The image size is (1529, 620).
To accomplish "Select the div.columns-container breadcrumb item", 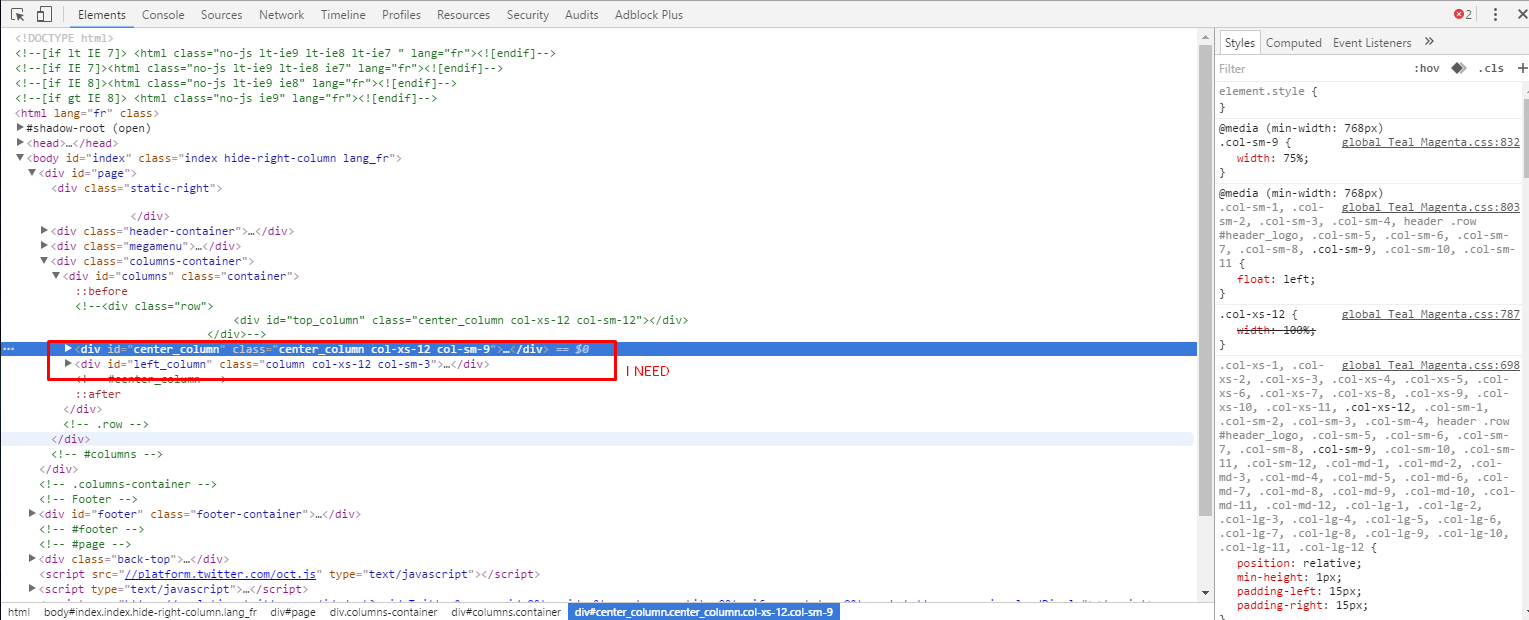I will pyautogui.click(x=384, y=612).
